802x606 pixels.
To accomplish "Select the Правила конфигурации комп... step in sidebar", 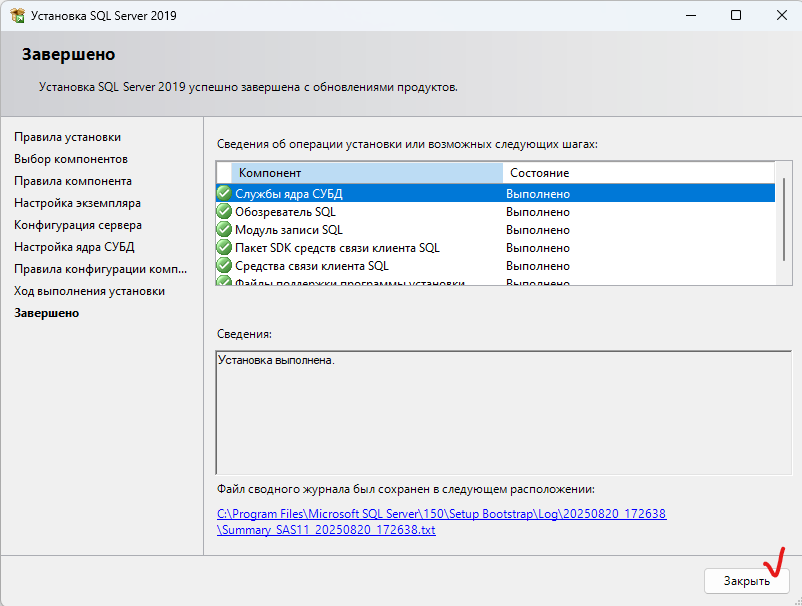I will point(101,269).
